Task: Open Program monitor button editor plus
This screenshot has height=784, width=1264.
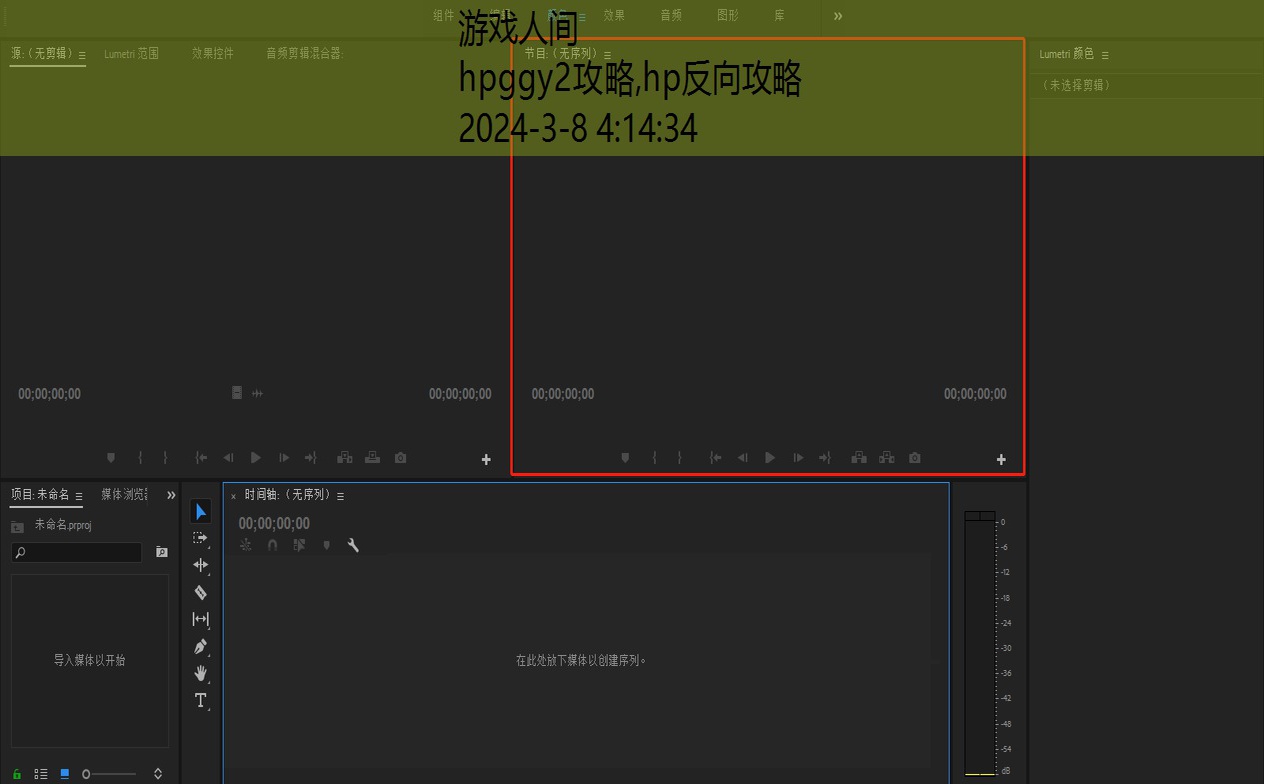Action: click(1001, 459)
